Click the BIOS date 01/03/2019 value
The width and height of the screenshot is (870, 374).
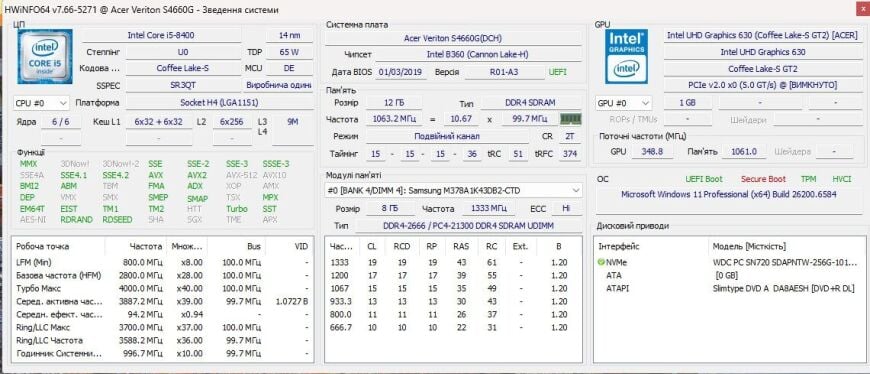(400, 72)
